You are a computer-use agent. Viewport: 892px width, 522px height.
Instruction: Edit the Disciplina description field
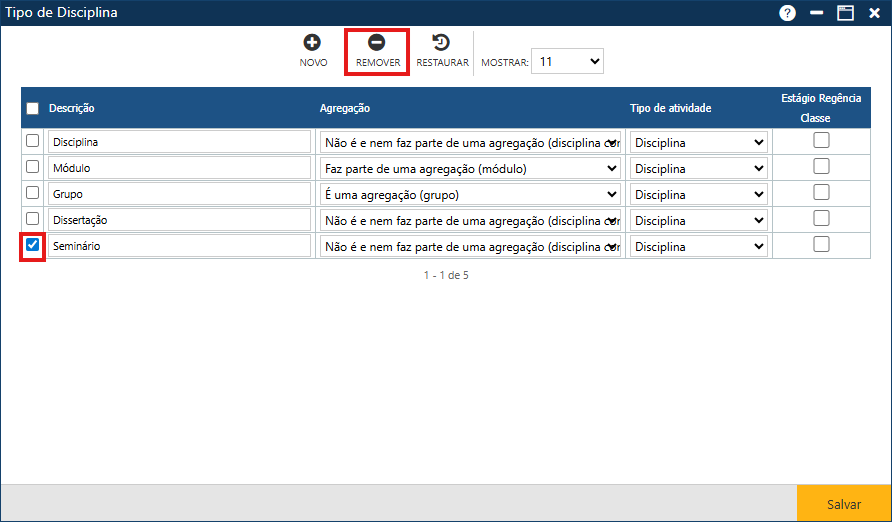coord(179,142)
